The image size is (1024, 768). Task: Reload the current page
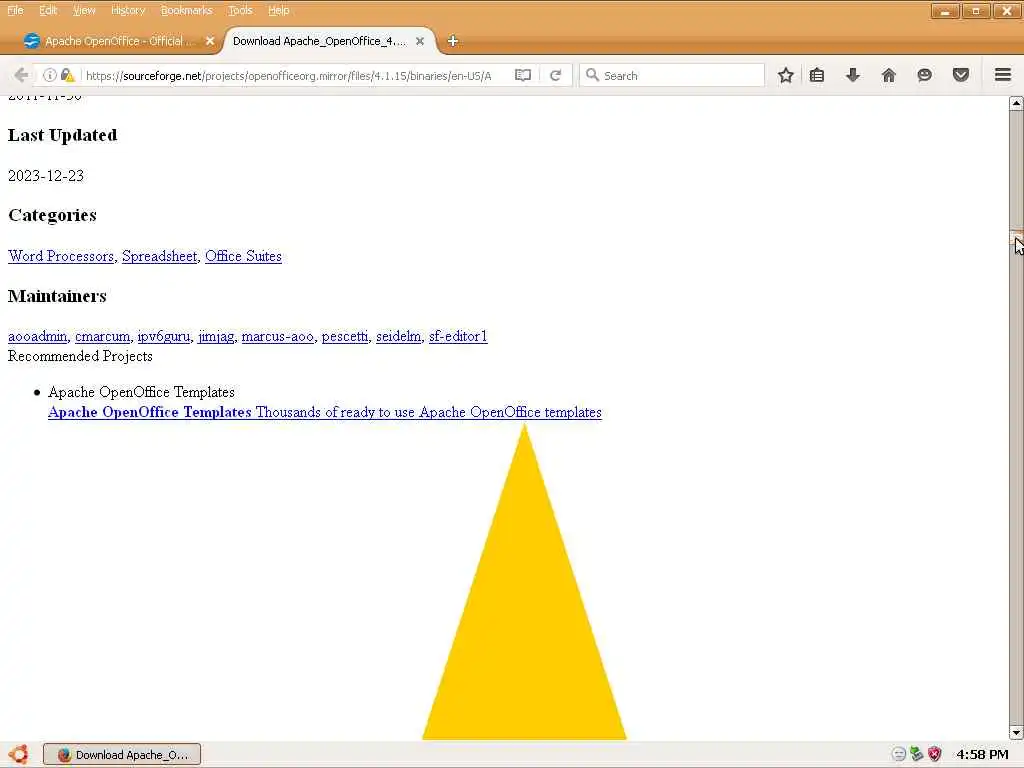pyautogui.click(x=556, y=75)
